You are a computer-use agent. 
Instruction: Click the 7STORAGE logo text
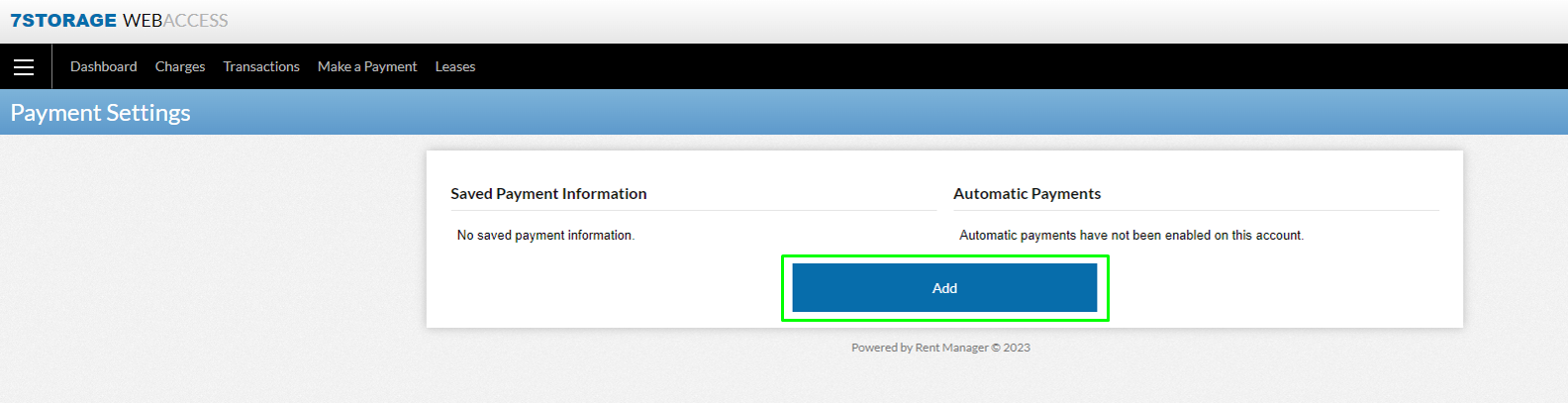tap(63, 21)
